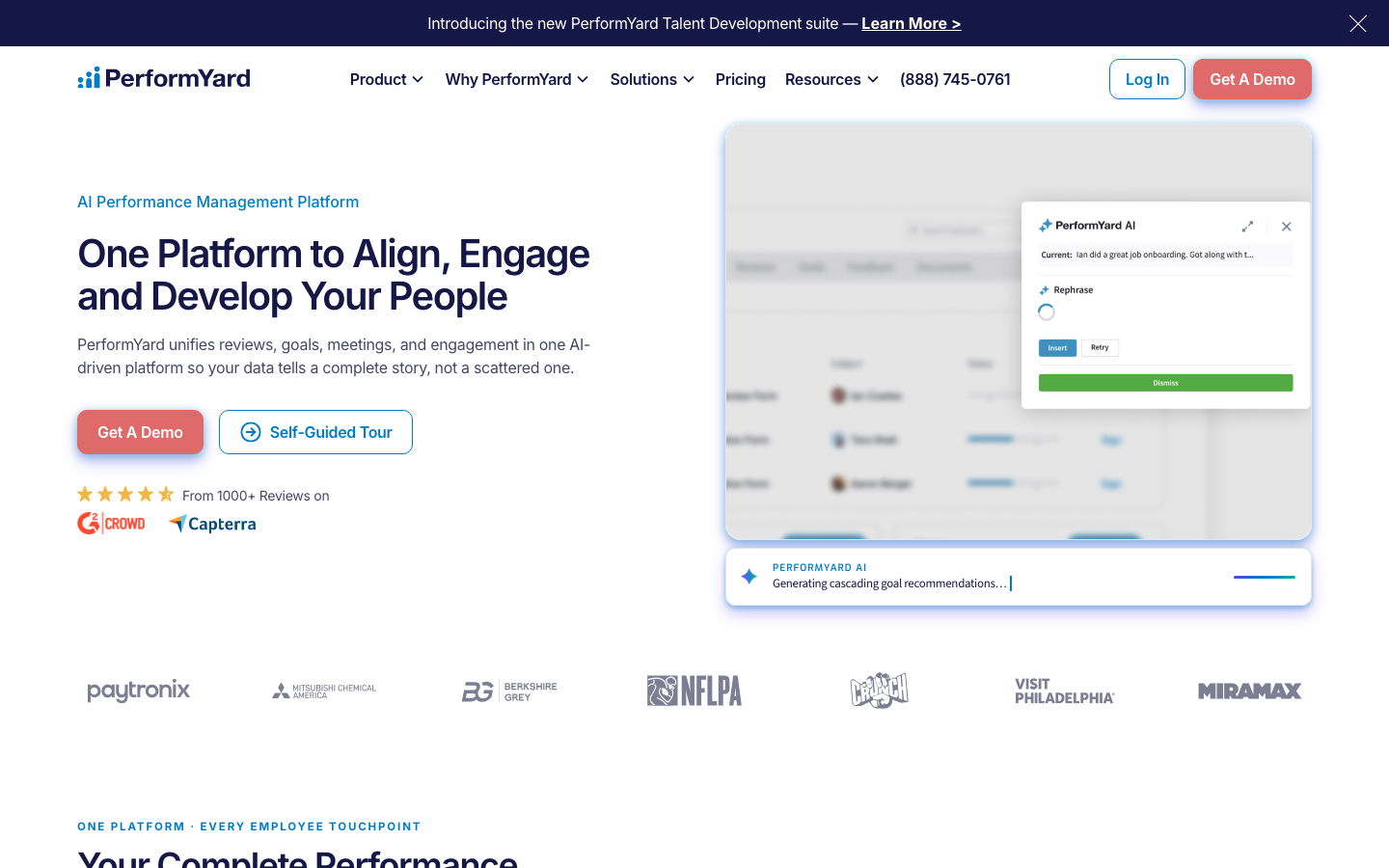Click the Current text field in AI panel

coord(1165,255)
